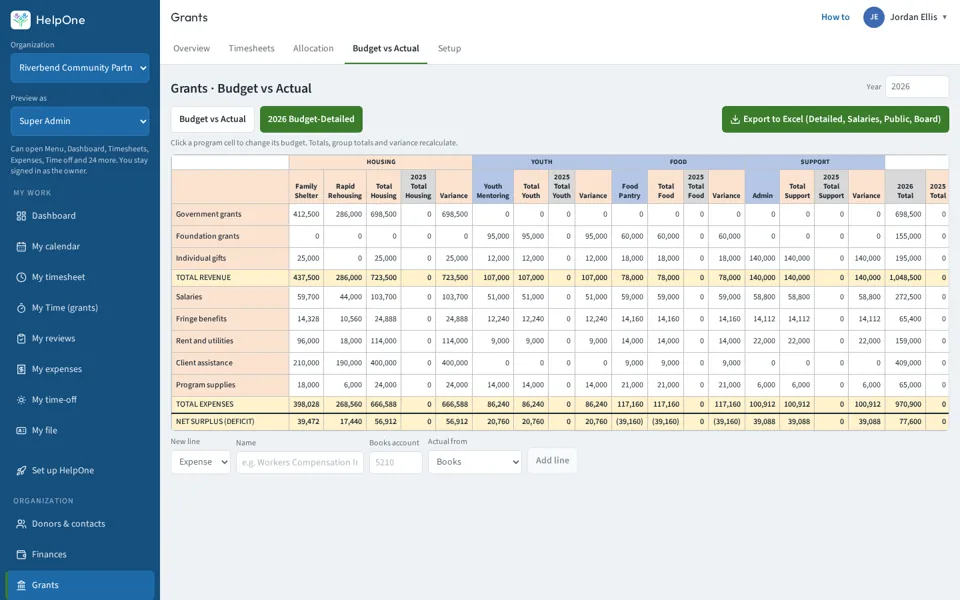Open My time-off sun icon
960x600 pixels.
(21, 400)
